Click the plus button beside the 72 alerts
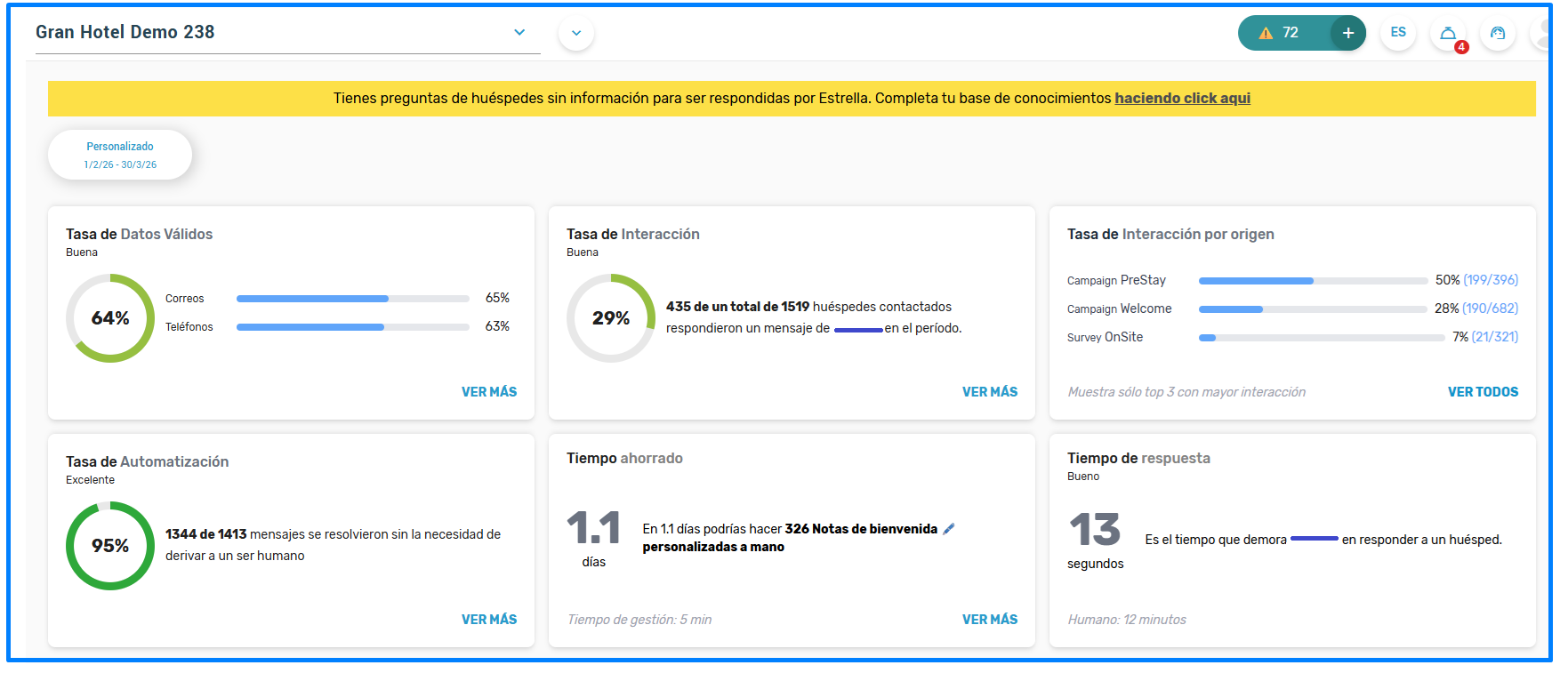Screen dimensions: 1568x673 coord(1347,33)
